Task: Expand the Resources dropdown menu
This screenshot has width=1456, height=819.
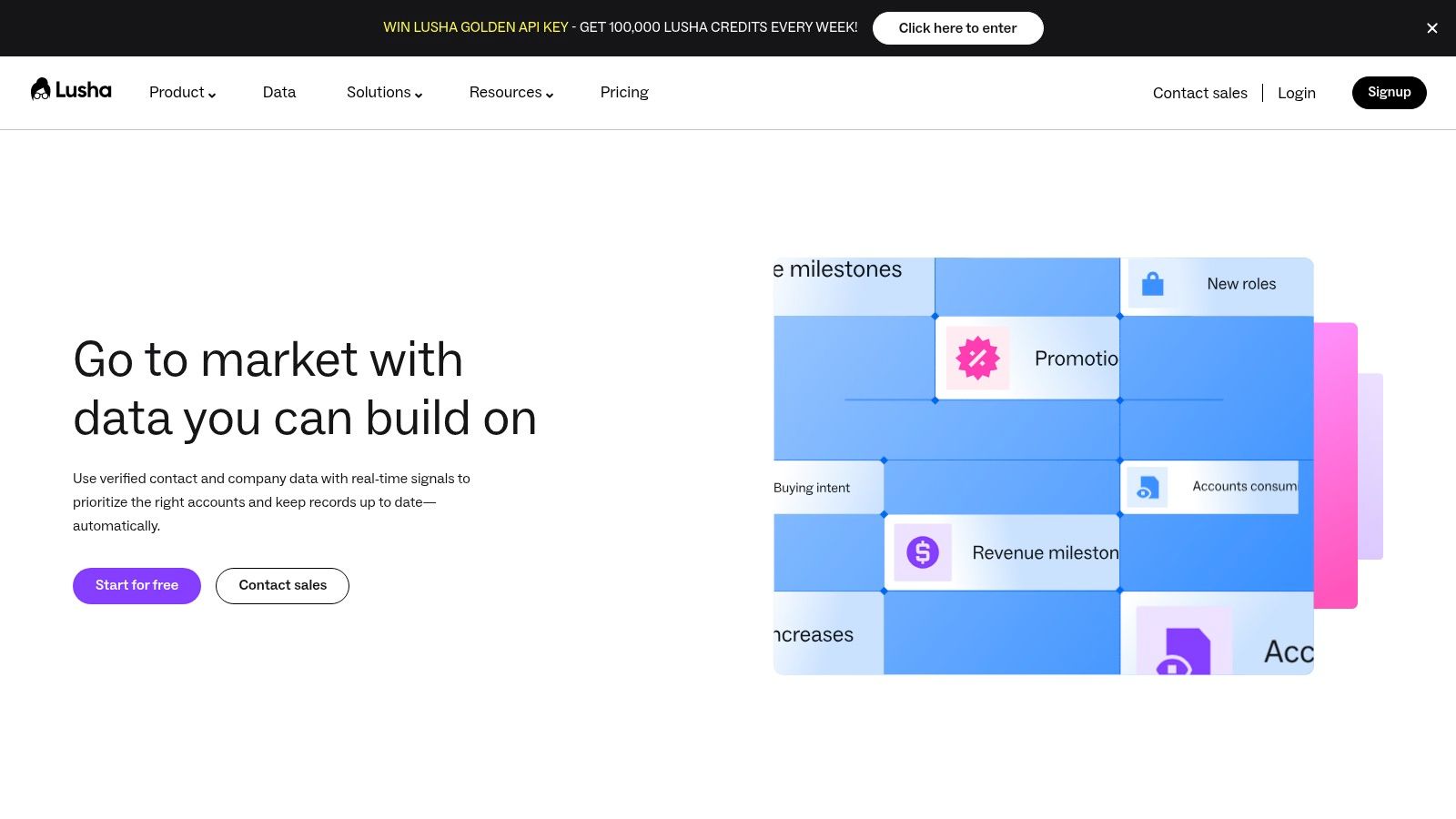Action: pos(511,93)
